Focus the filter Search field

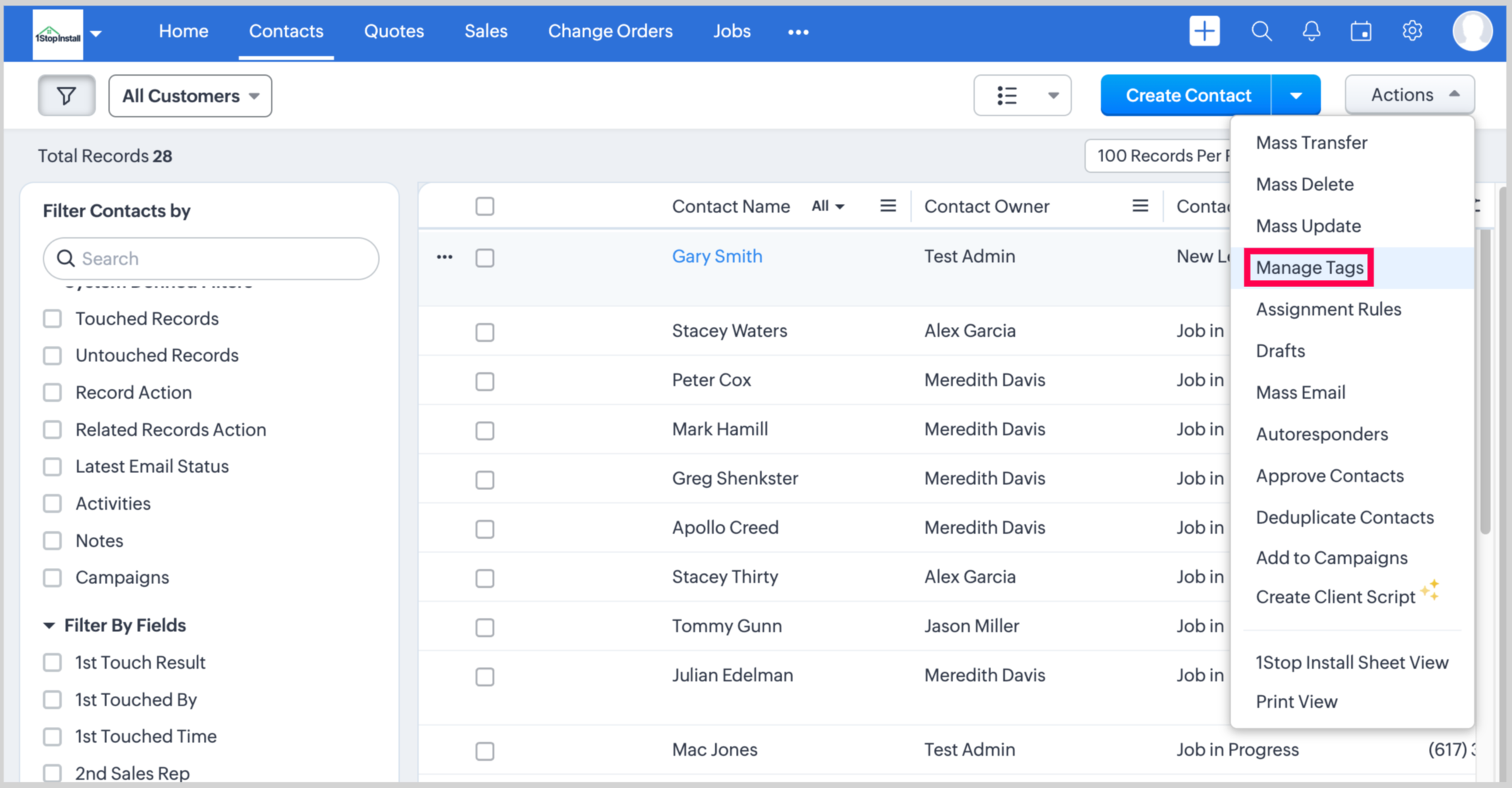click(221, 259)
